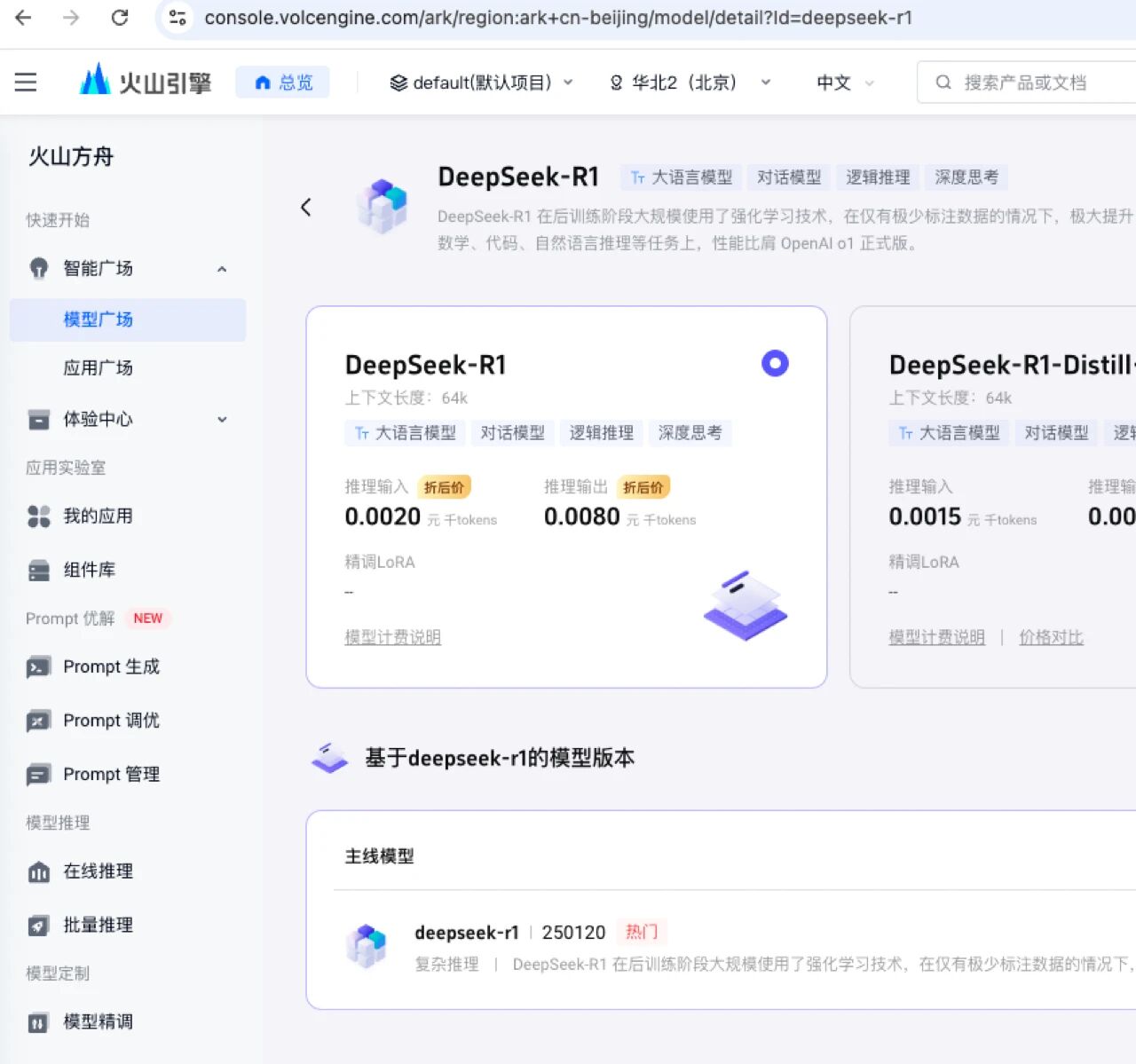This screenshot has width=1136, height=1064.
Task: Click the 在线推理 icon
Action: pos(38,872)
